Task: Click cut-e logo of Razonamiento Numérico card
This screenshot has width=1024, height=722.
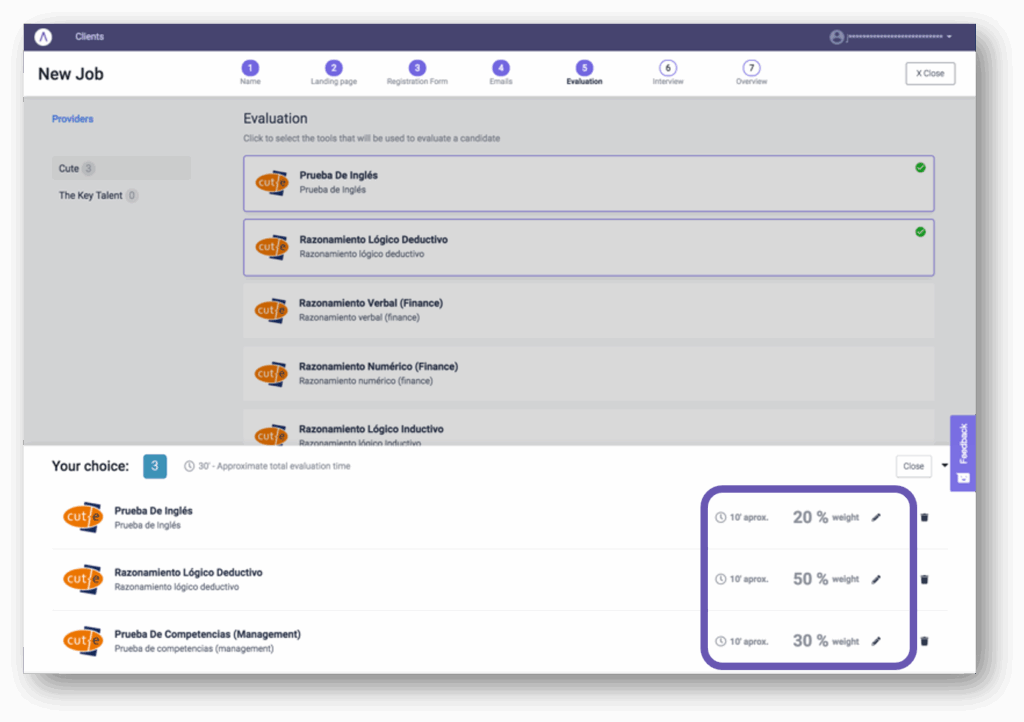Action: pyautogui.click(x=272, y=373)
